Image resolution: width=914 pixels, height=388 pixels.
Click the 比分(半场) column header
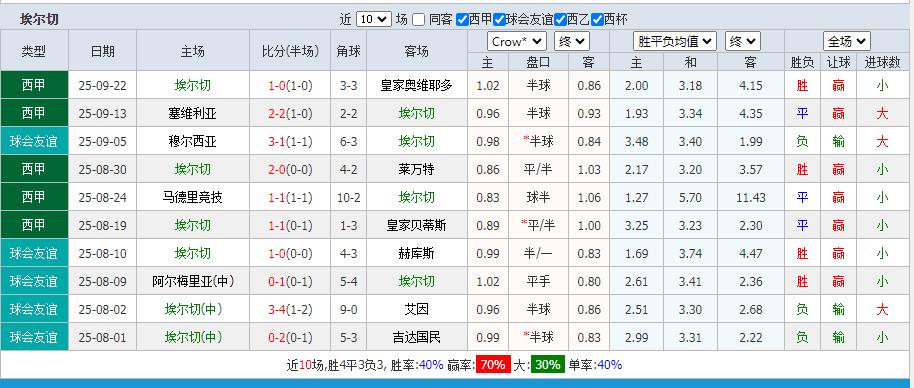[290, 51]
